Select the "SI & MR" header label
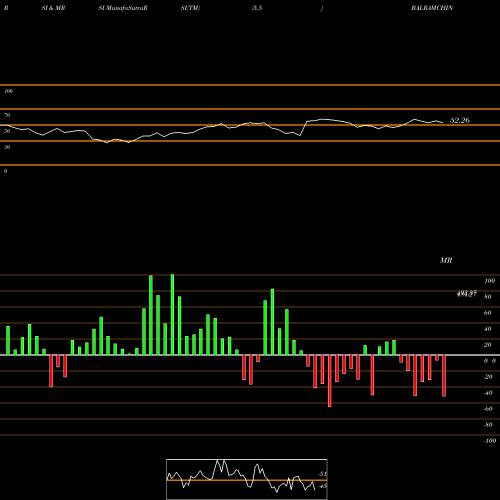Viewport: 500px width, 500px height. [x=53, y=8]
